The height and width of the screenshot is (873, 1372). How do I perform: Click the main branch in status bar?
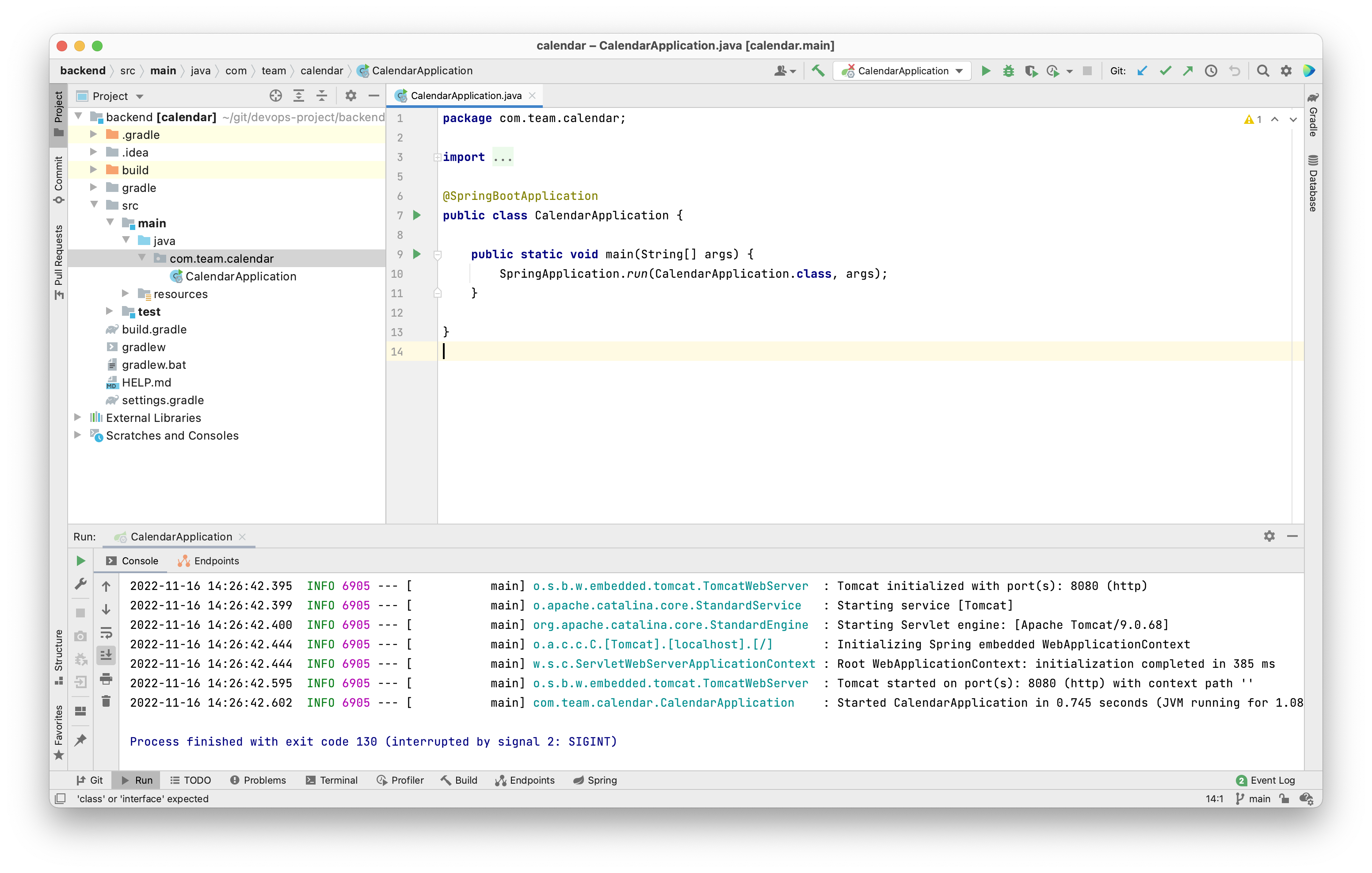click(1254, 799)
